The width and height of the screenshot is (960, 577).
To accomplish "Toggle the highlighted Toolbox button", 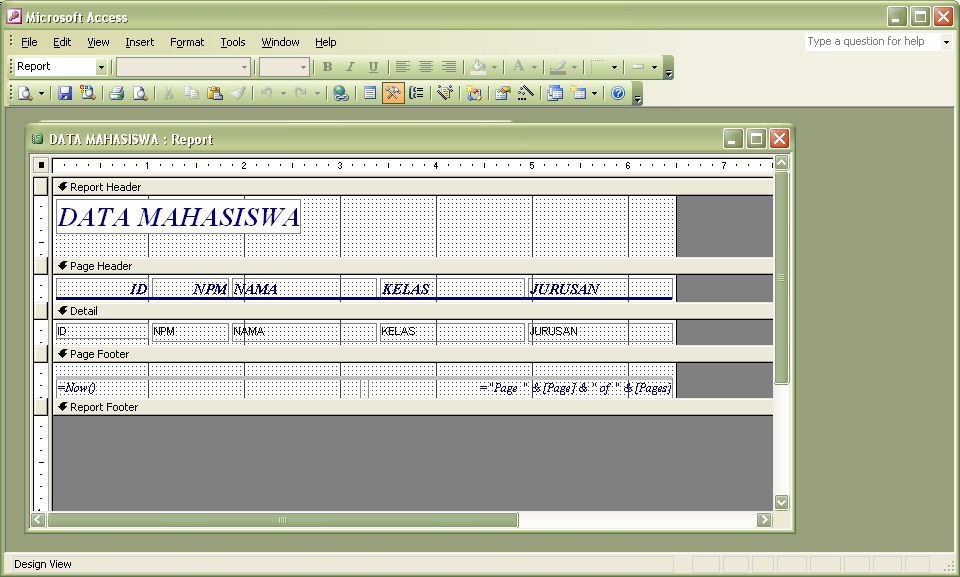I will click(393, 93).
